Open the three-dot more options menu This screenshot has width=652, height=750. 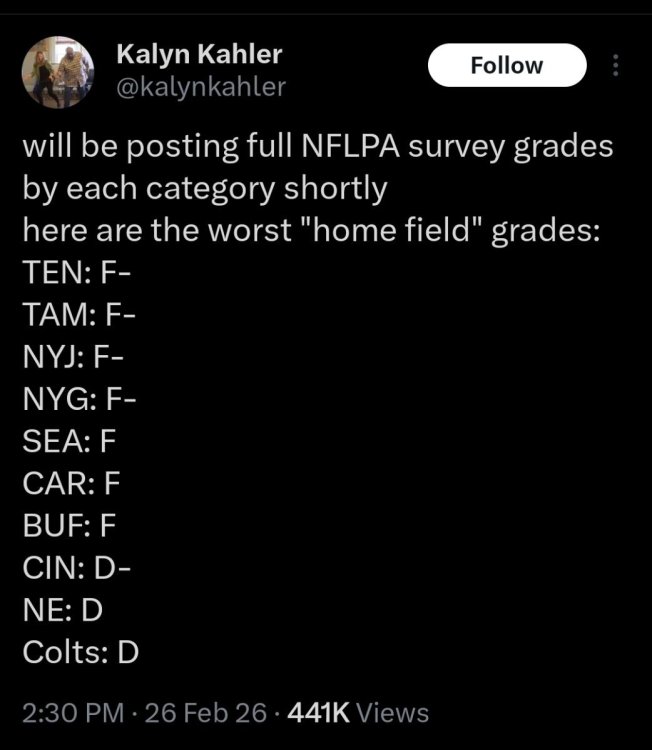[616, 66]
